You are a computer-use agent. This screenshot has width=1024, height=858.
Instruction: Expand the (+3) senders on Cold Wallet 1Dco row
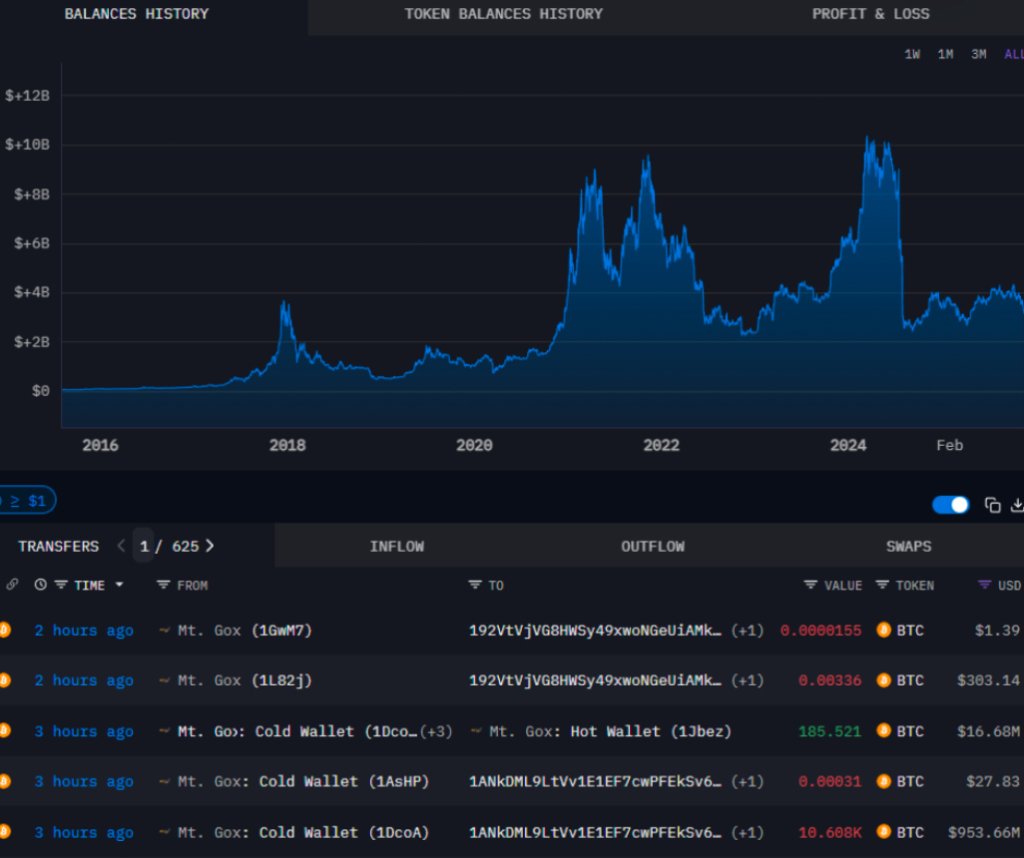[x=436, y=731]
